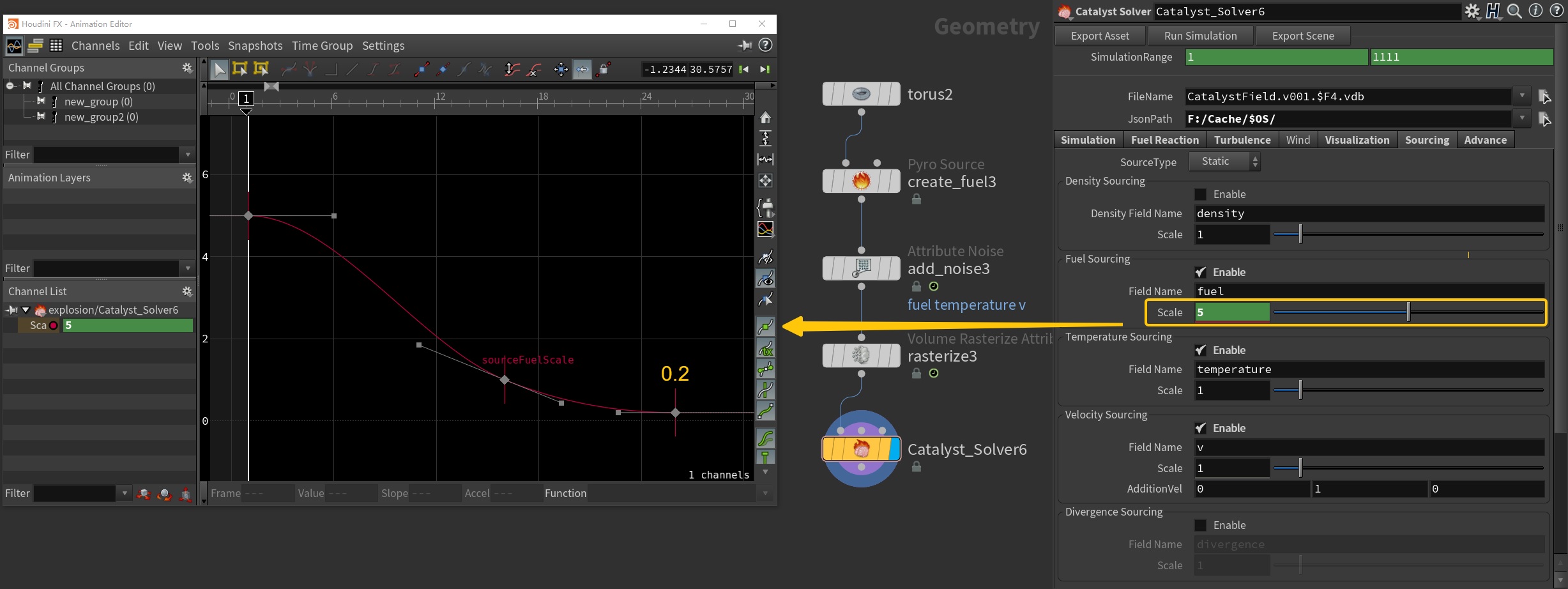Toggle the blue eye curve visibility icon

point(765,279)
